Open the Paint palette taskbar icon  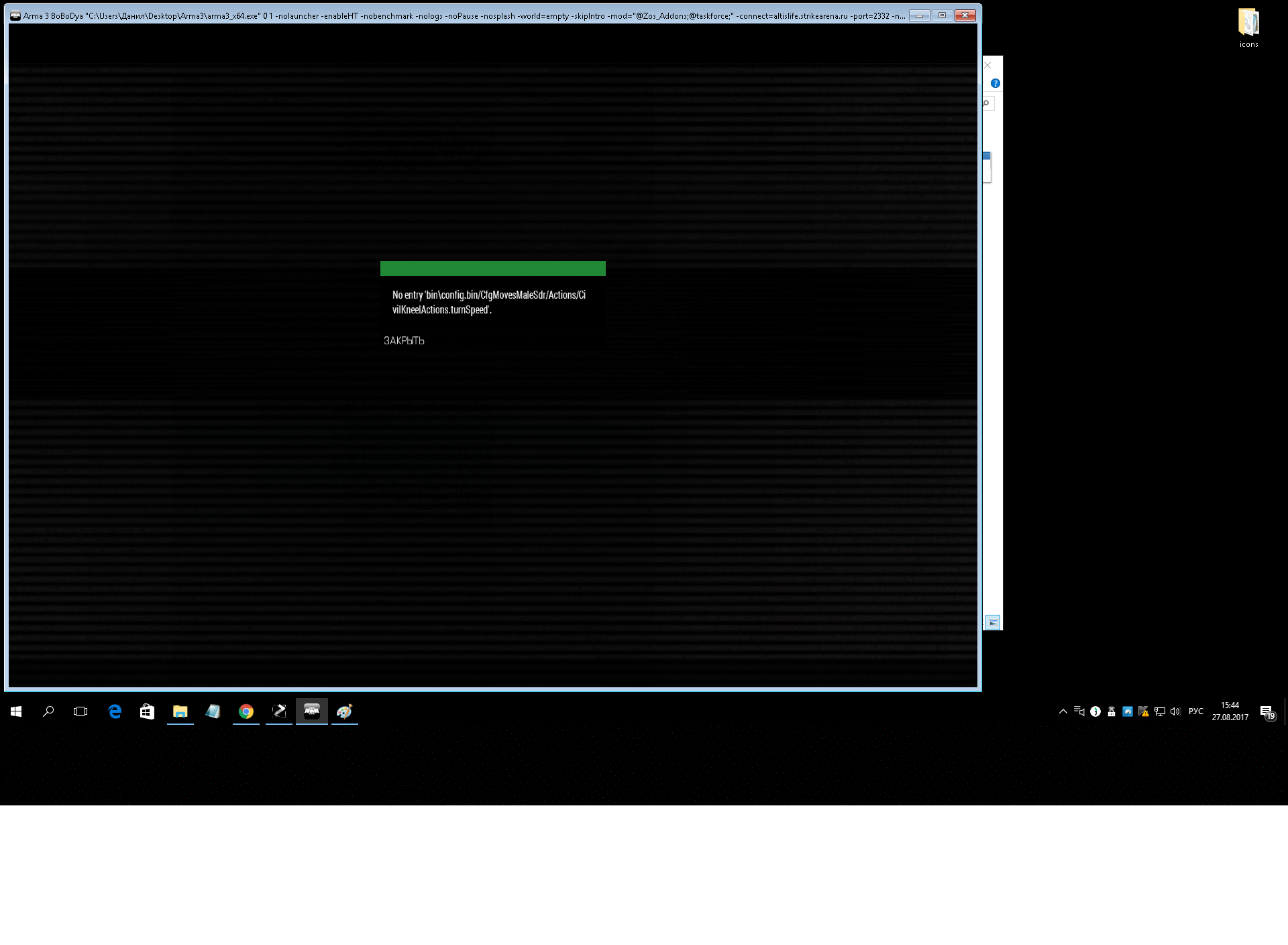(x=345, y=711)
